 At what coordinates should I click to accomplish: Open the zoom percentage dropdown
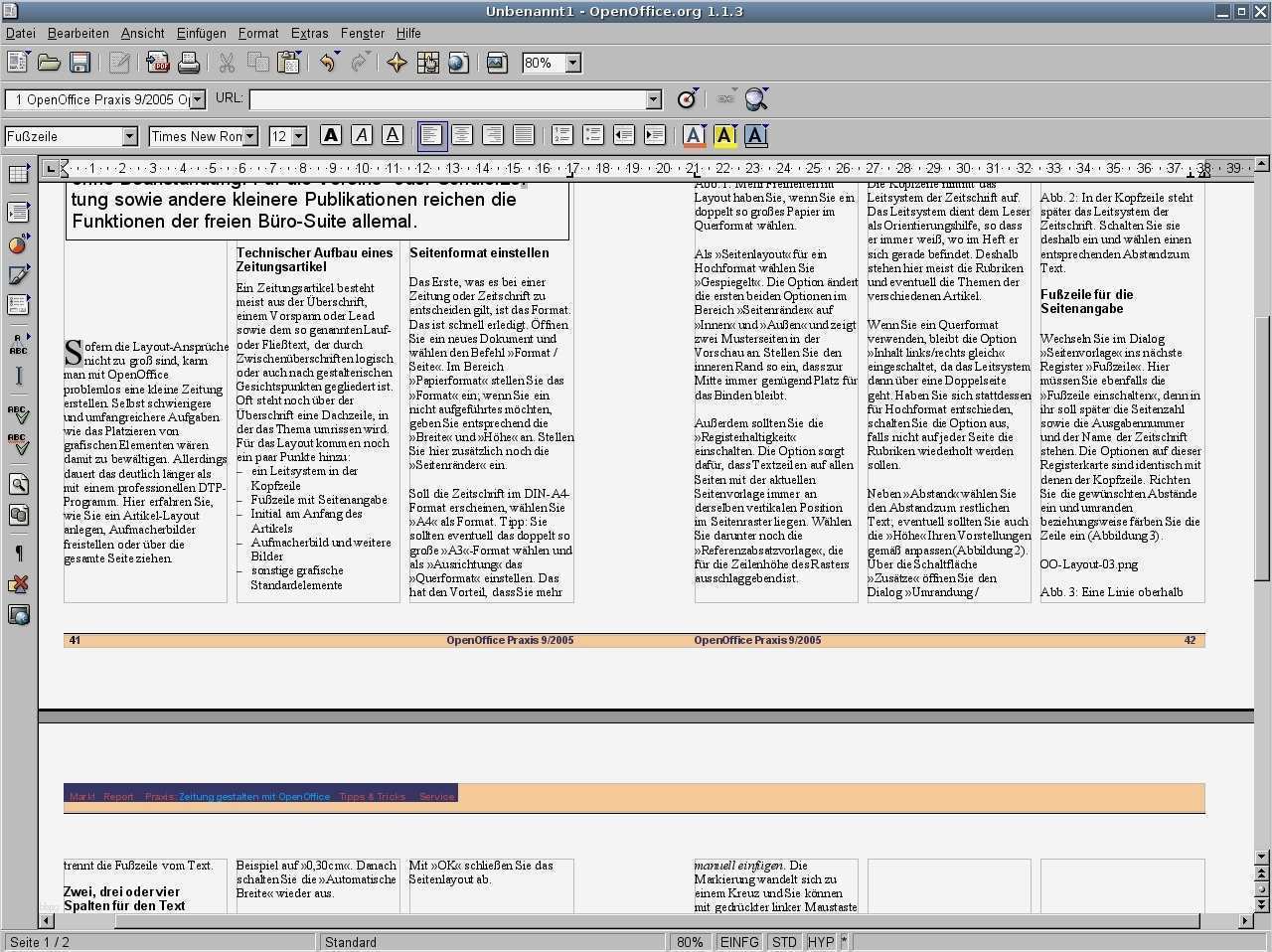[572, 64]
